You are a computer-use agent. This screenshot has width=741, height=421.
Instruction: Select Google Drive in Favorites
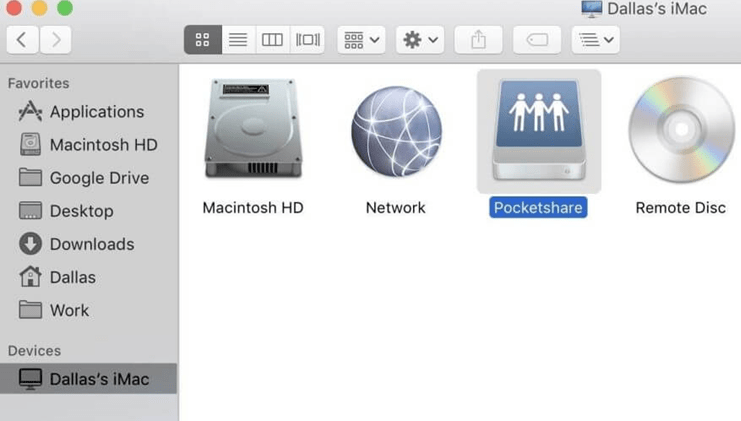(98, 178)
